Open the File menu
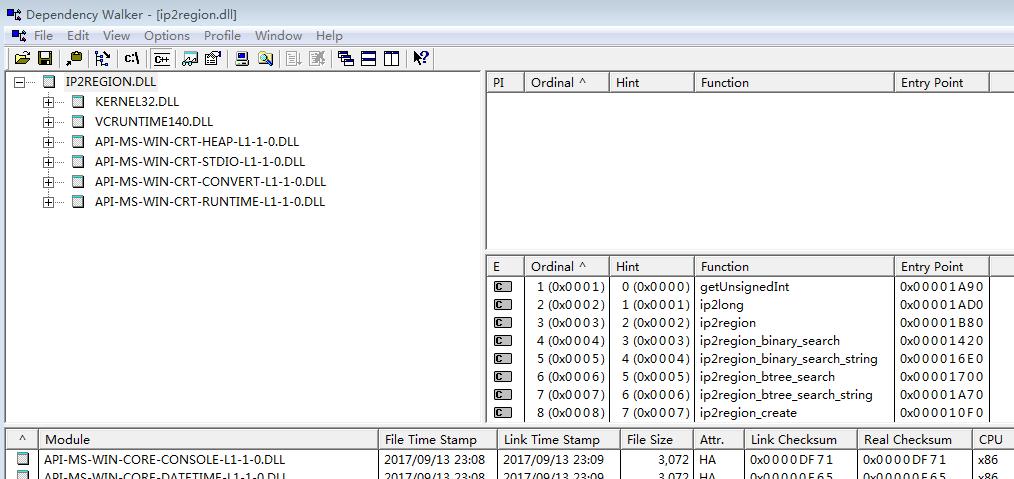This screenshot has width=1014, height=479. coord(43,36)
